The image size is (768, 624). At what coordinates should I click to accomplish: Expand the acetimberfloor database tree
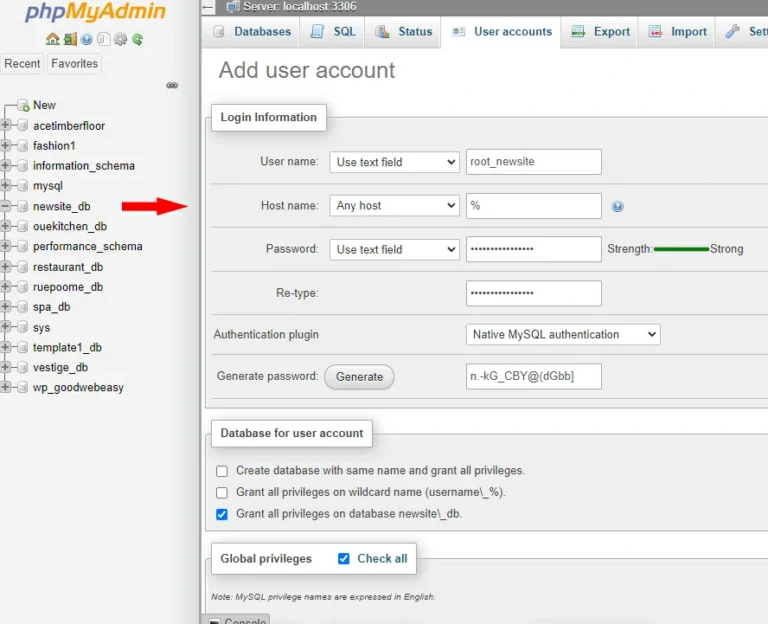(x=5, y=125)
